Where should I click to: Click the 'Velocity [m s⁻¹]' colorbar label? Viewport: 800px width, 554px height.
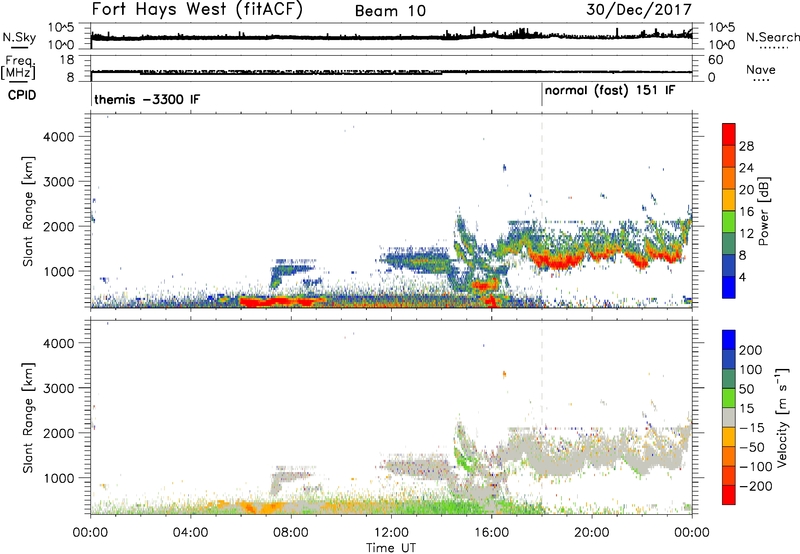782,417
